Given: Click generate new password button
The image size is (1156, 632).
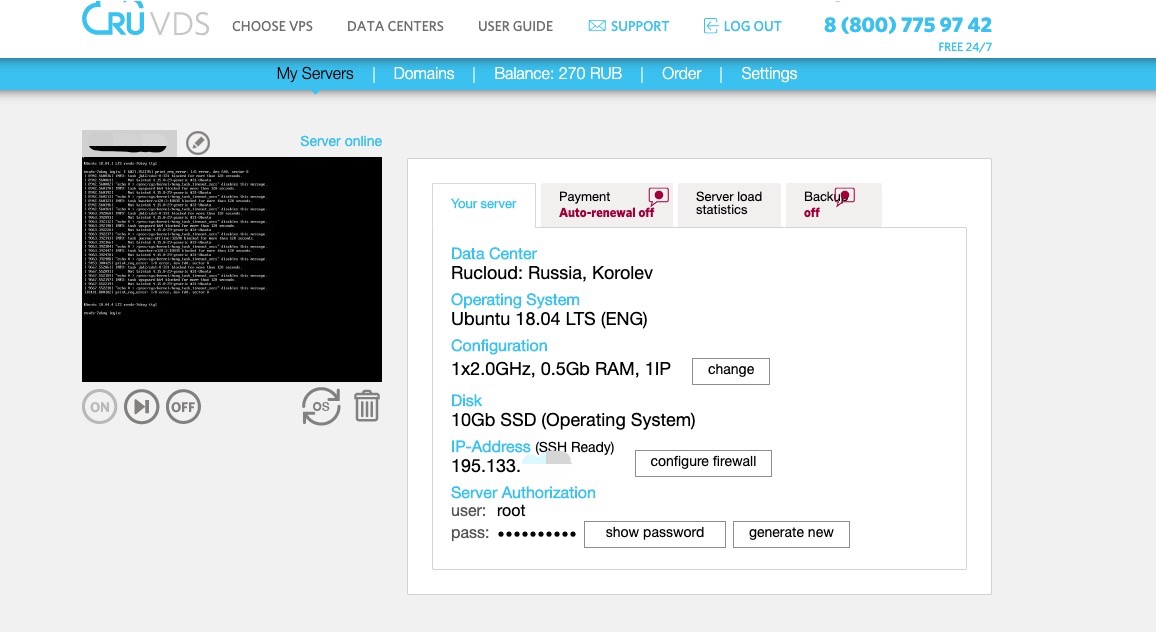Looking at the screenshot, I should click(791, 534).
